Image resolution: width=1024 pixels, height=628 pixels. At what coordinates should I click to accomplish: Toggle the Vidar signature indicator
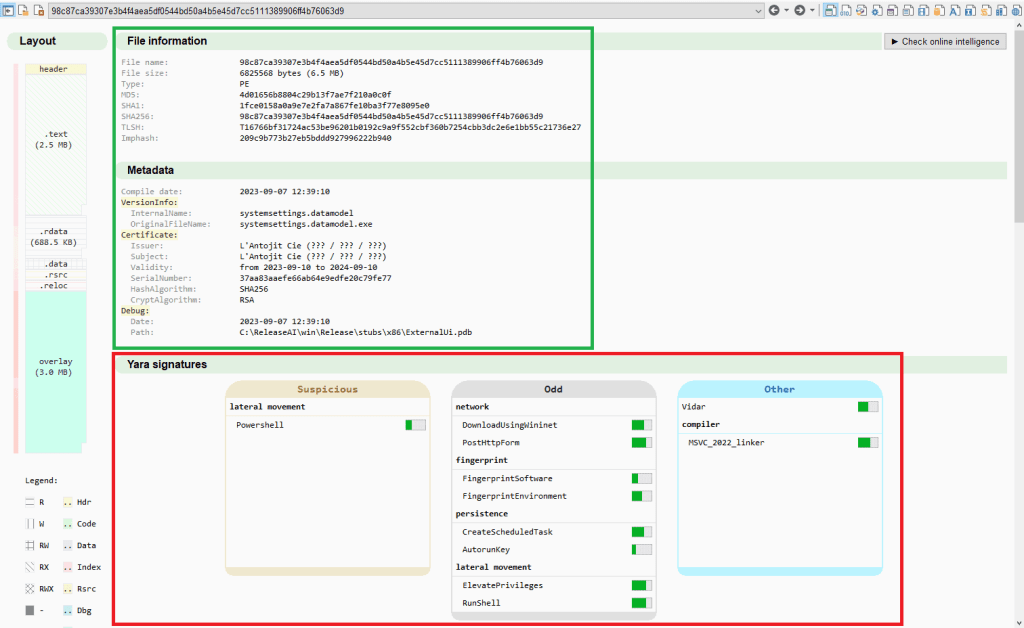868,407
